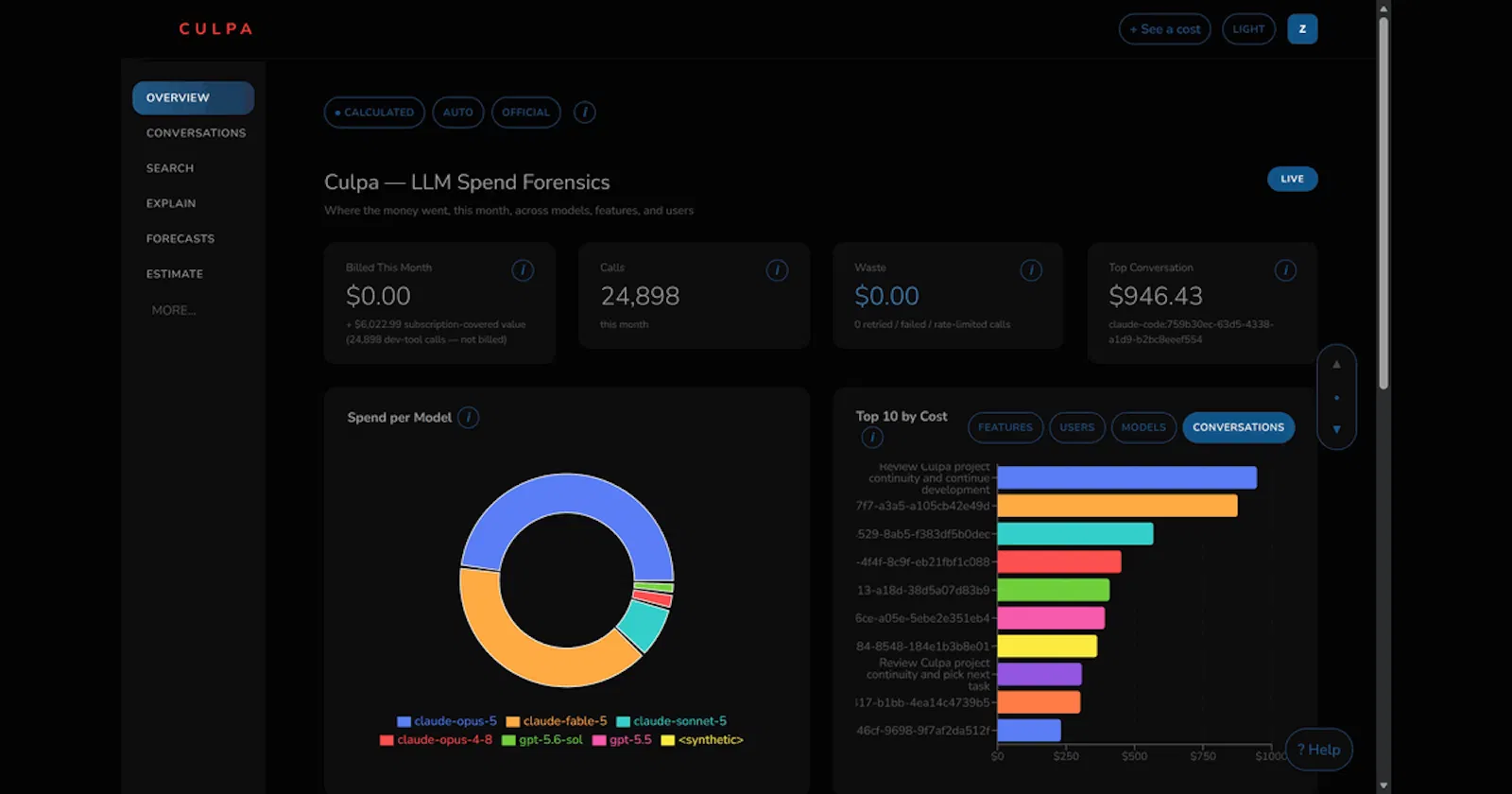
Task: Open info icon on the Calls card
Action: click(x=777, y=270)
